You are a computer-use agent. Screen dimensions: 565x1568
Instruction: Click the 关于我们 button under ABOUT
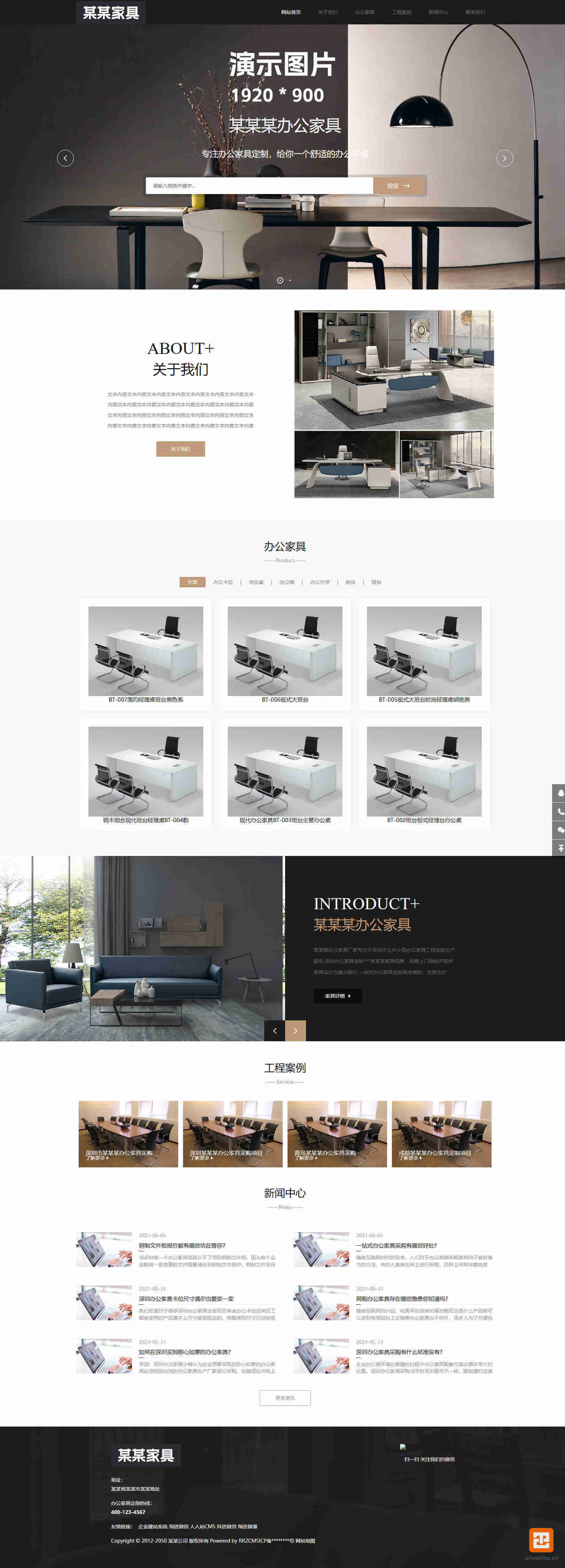coord(181,449)
